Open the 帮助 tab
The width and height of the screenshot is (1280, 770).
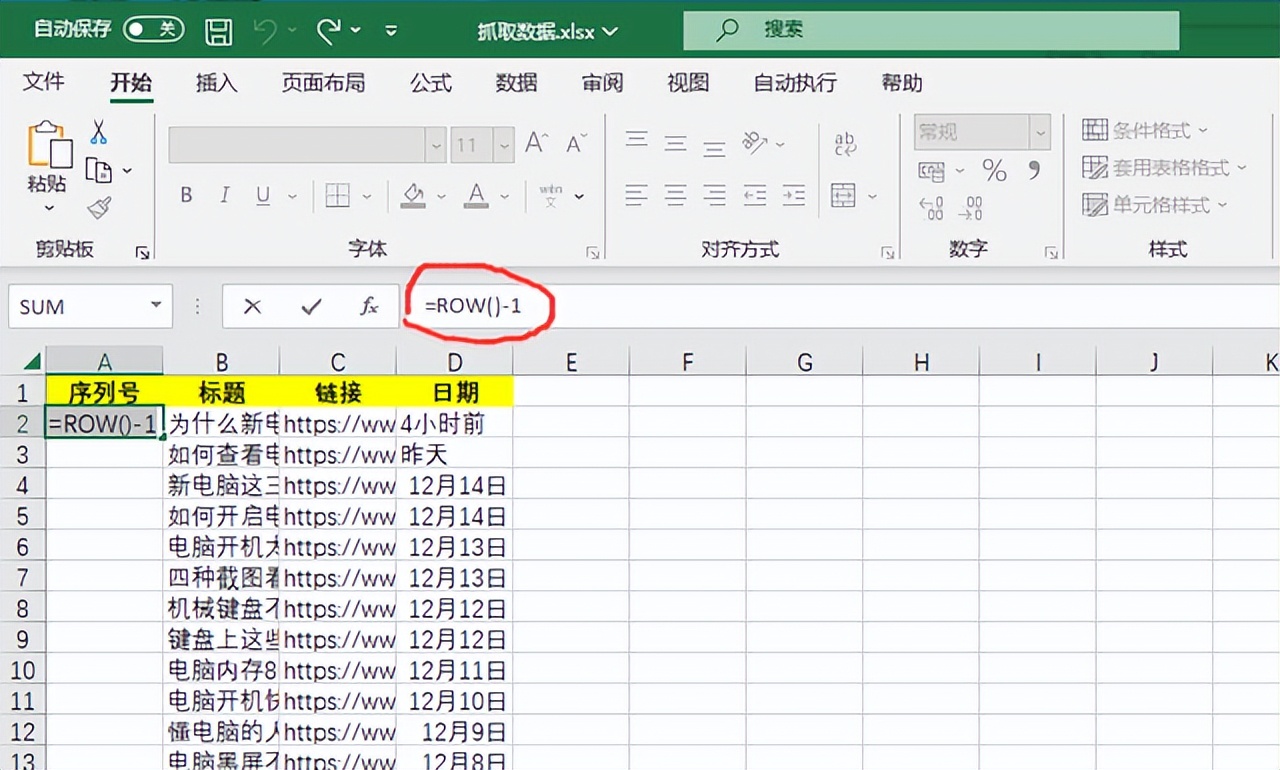point(902,83)
